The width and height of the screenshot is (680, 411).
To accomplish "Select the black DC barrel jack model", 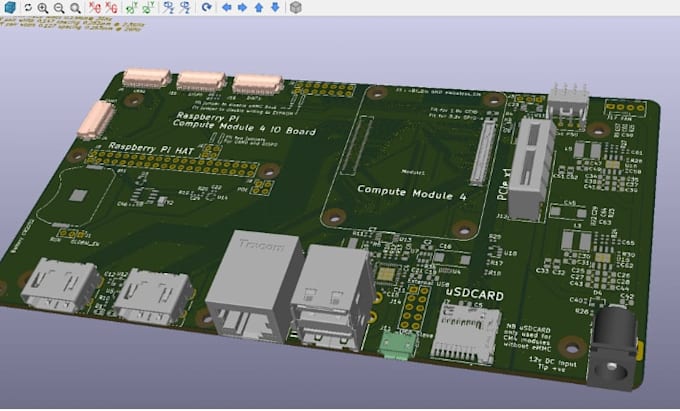I will tap(614, 349).
